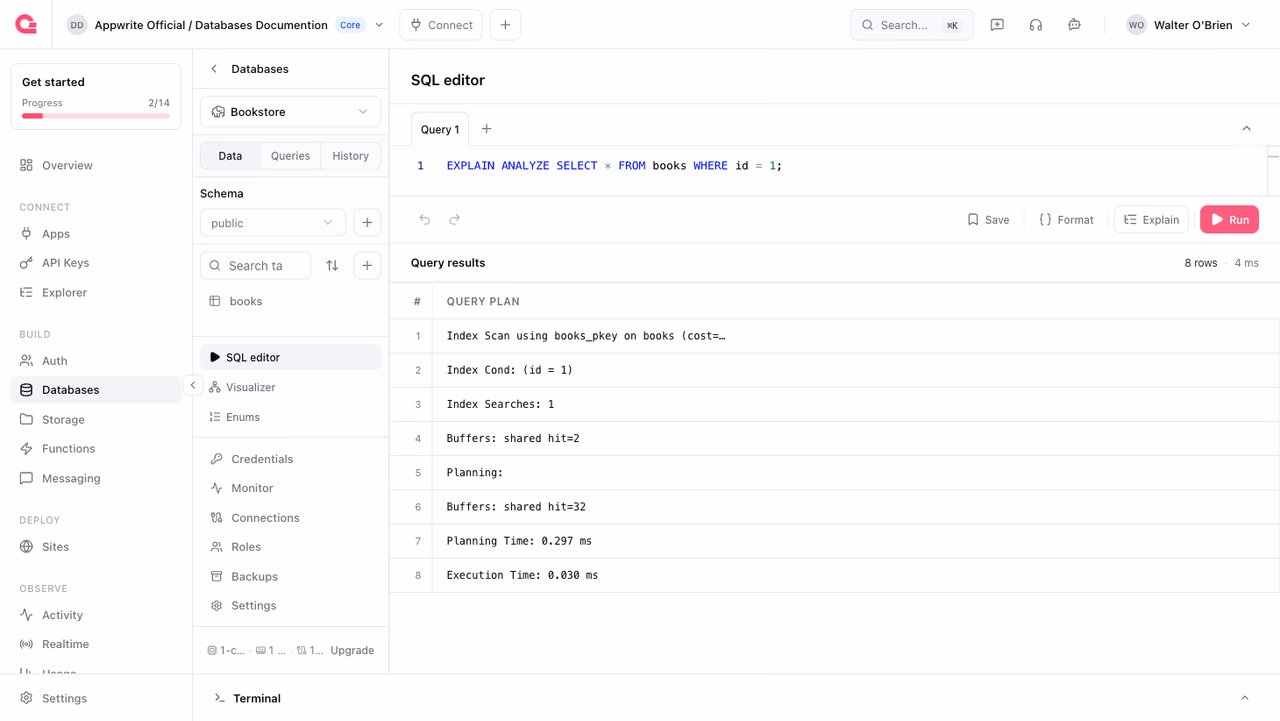Click the Get started progress bar
The image size is (1280, 721).
point(96,116)
